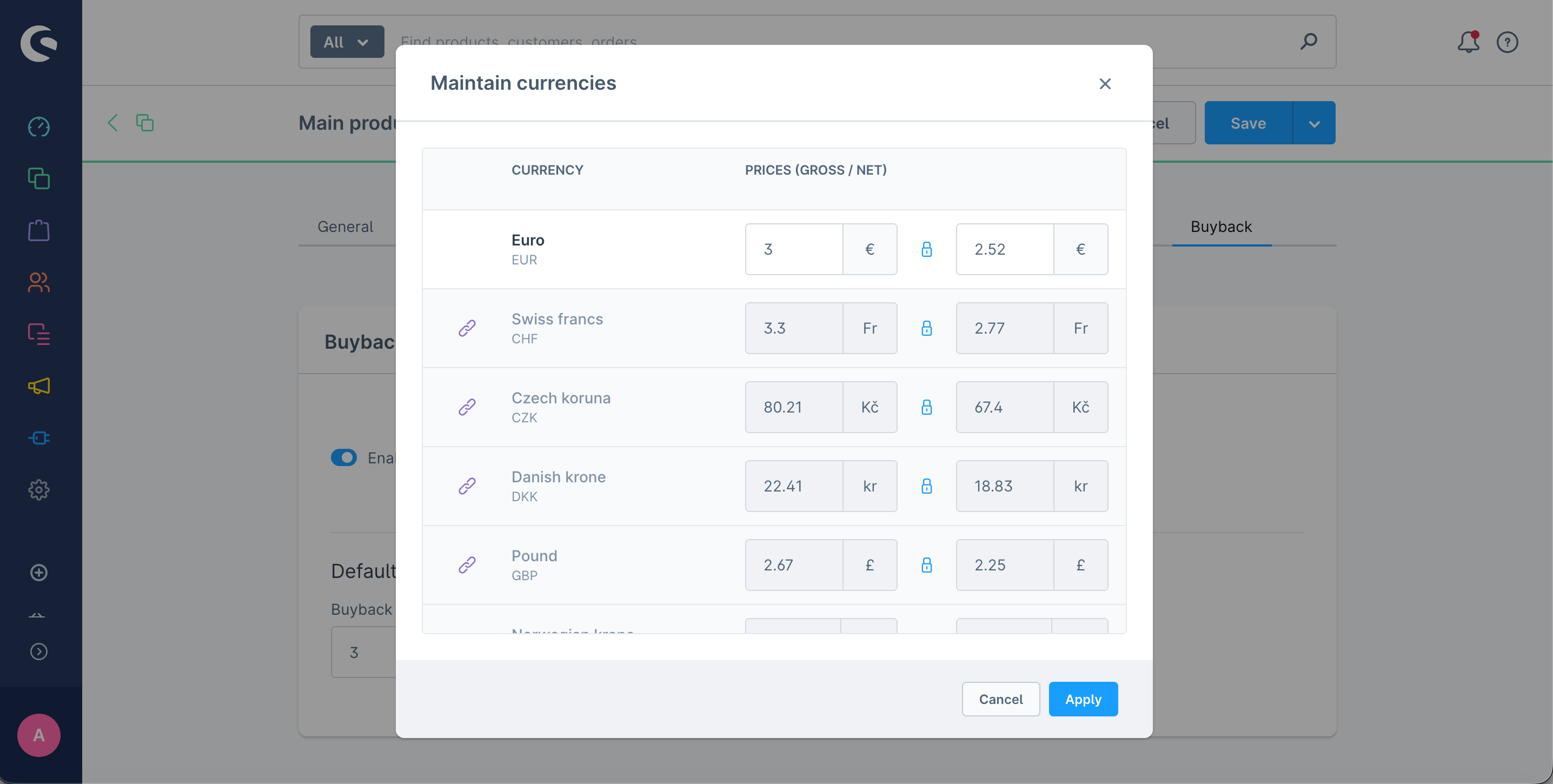Click the Czech koruna net price 67.4

tap(1005, 407)
